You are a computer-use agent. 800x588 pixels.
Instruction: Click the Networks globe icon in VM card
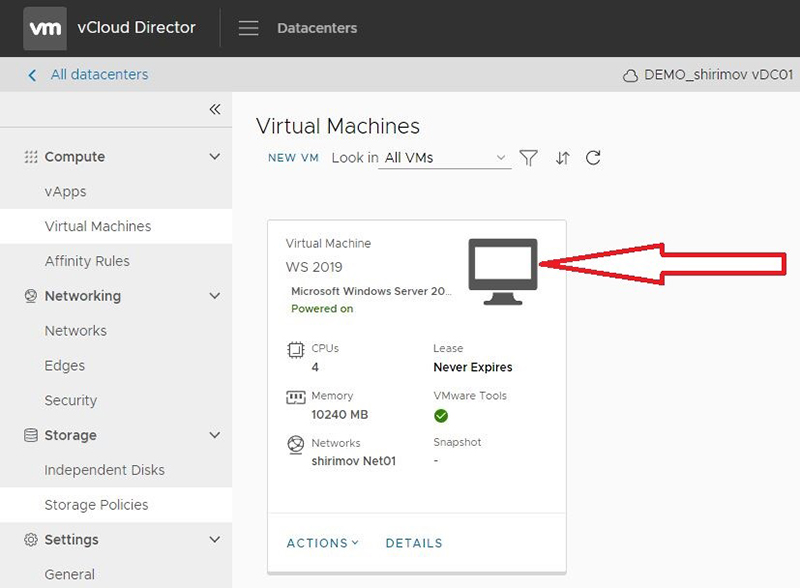pyautogui.click(x=295, y=445)
